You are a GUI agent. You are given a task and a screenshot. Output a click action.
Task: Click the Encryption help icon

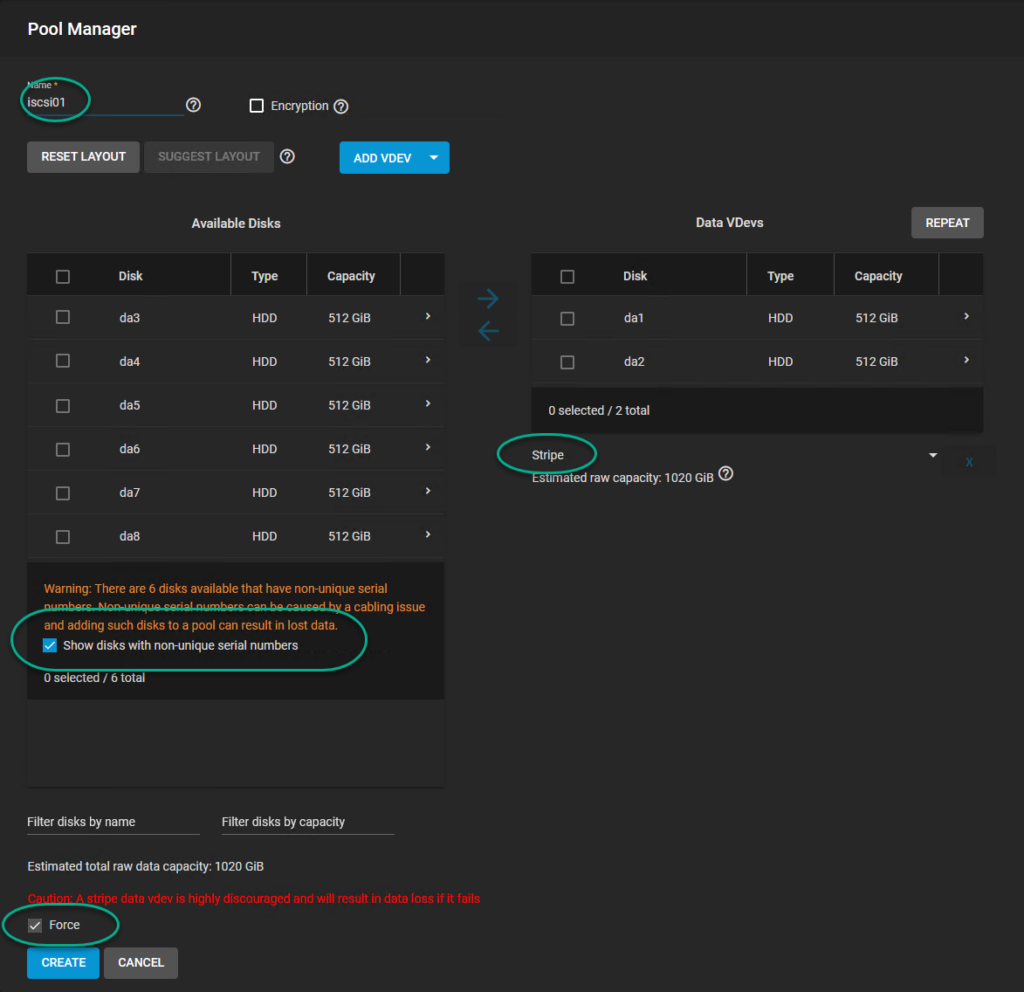[341, 106]
